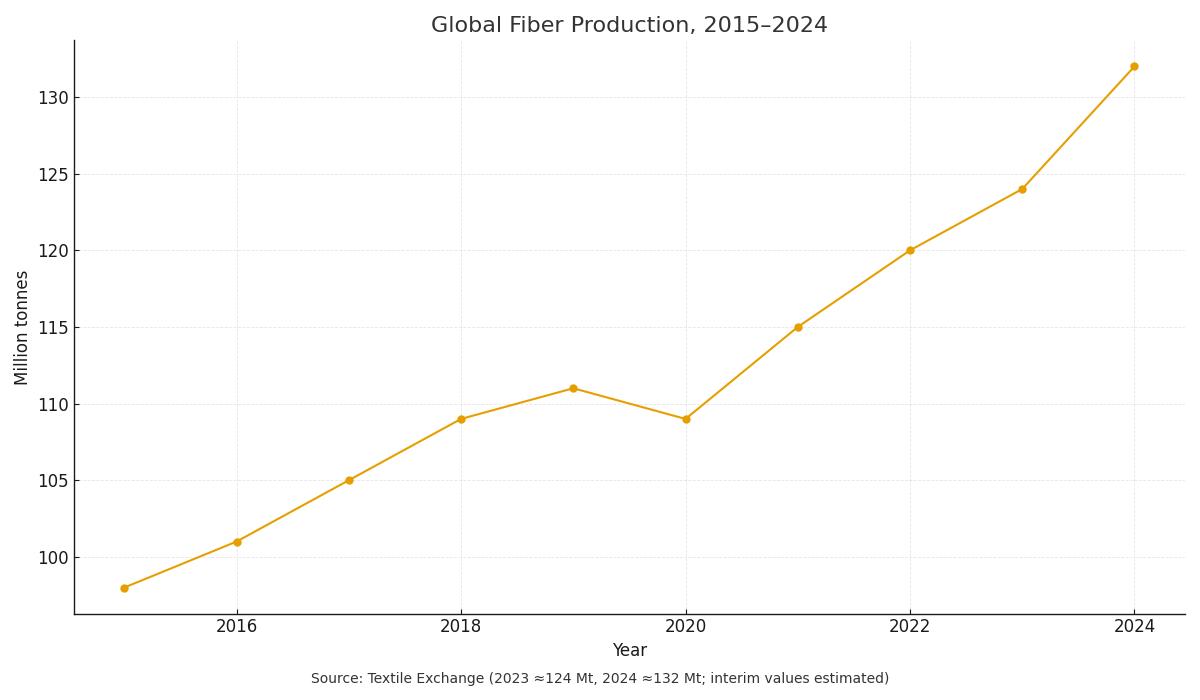Click the 2016 x-axis tick label
Screen dimensions: 1200x700
click(236, 623)
